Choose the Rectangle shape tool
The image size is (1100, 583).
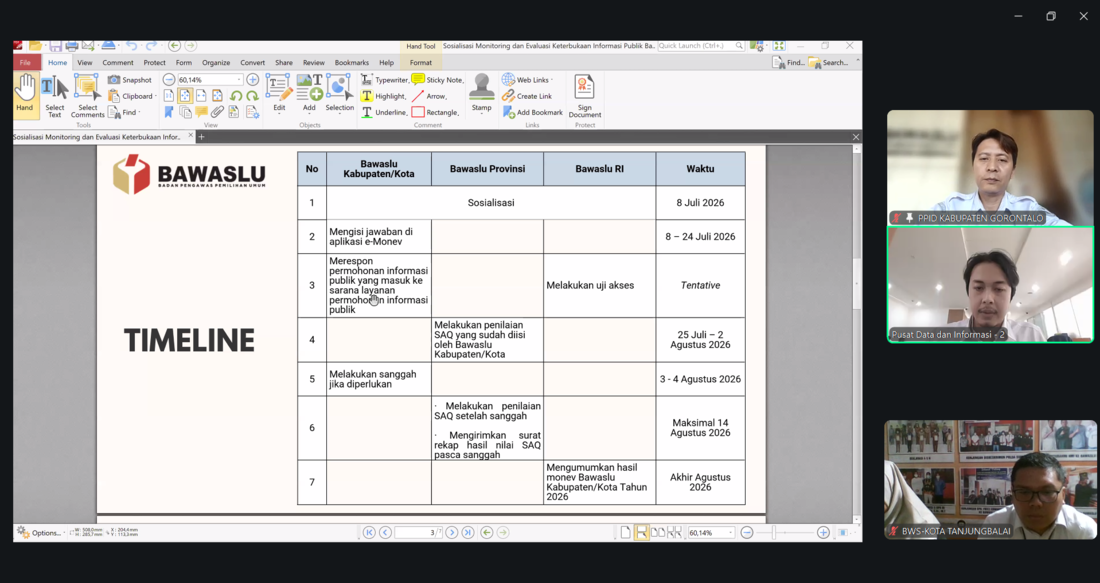[x=436, y=112]
